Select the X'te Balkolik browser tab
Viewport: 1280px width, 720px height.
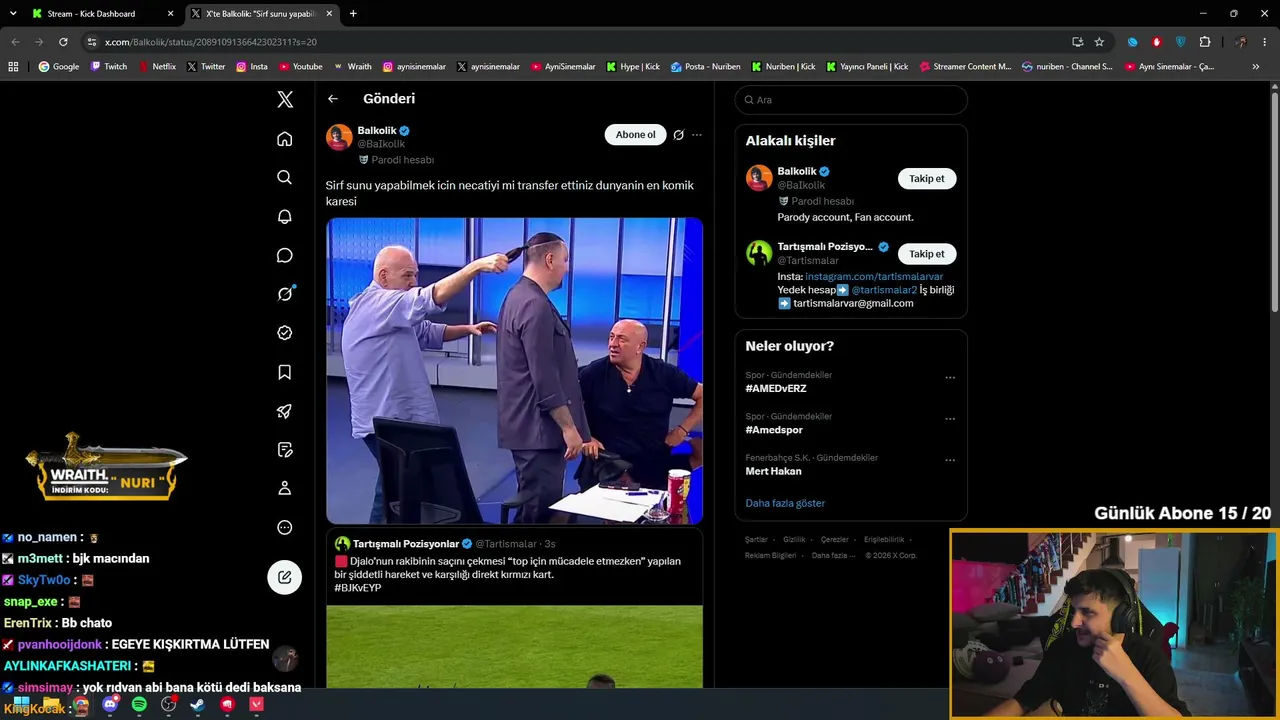click(x=260, y=14)
